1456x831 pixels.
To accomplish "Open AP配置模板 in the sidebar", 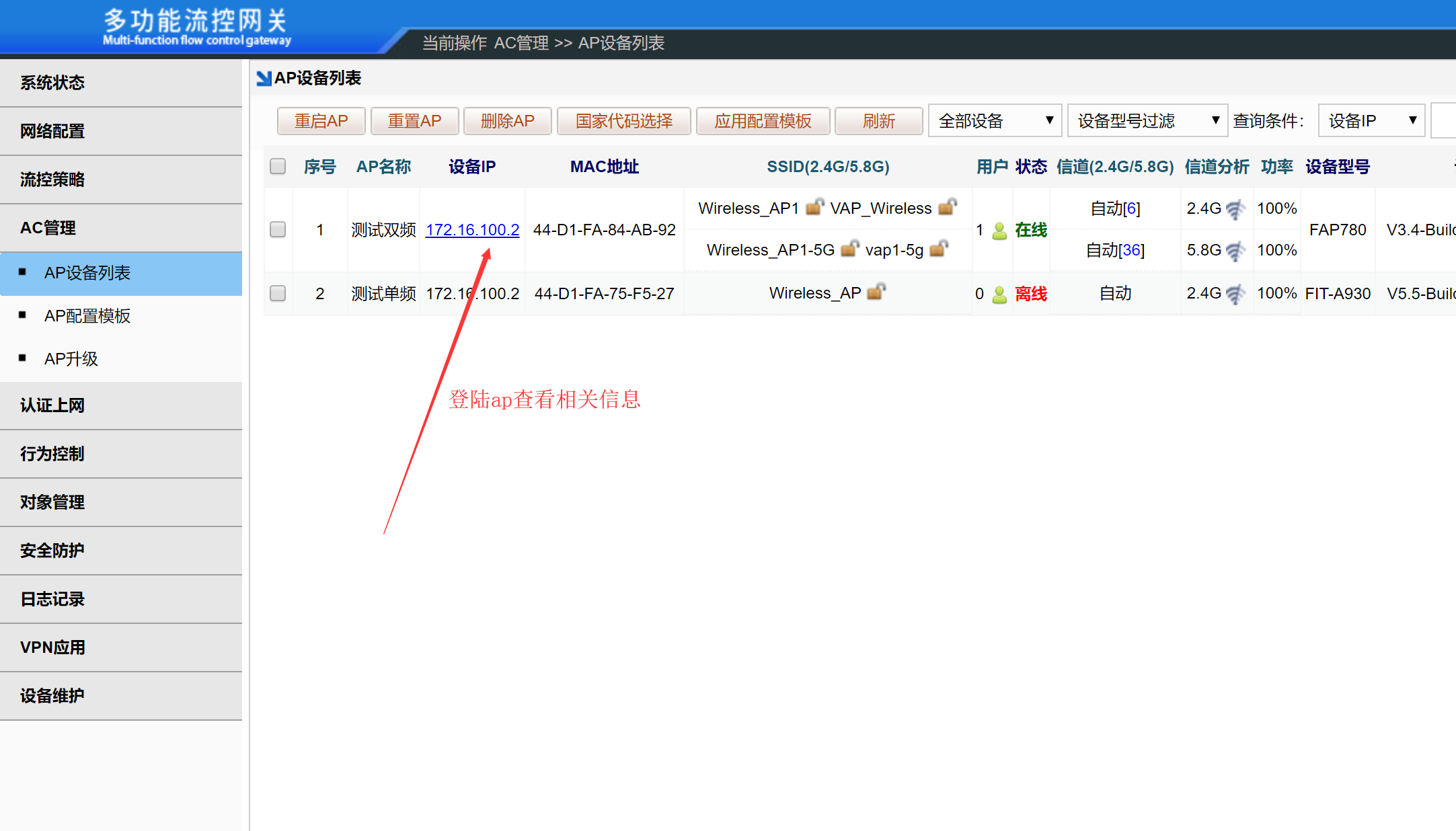I will [x=87, y=316].
